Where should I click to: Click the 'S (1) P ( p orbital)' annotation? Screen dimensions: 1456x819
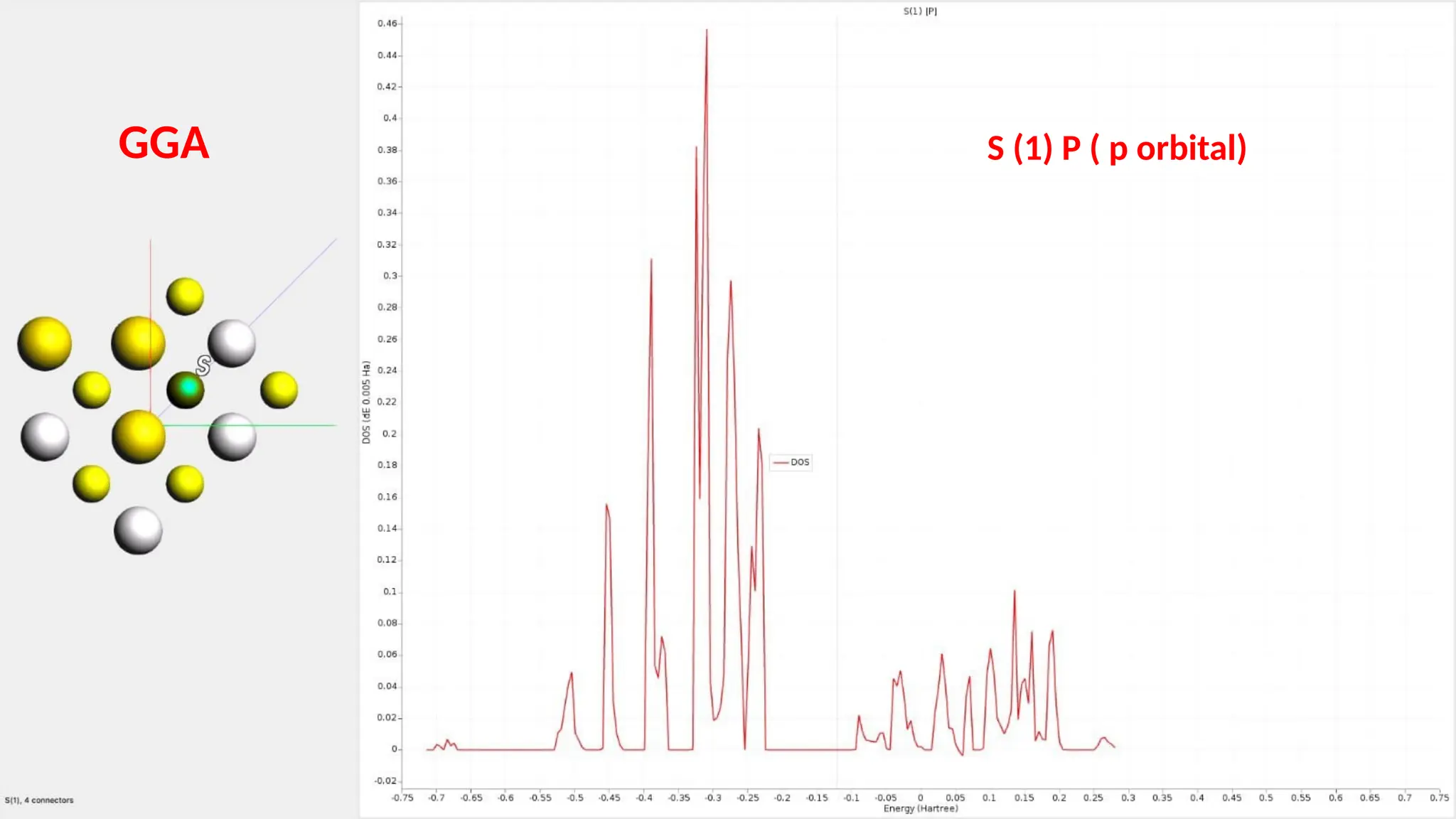[1117, 149]
